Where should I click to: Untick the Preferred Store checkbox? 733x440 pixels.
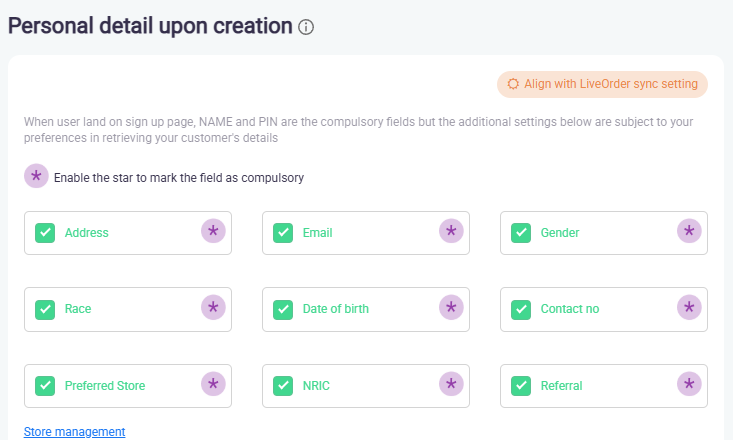click(45, 385)
